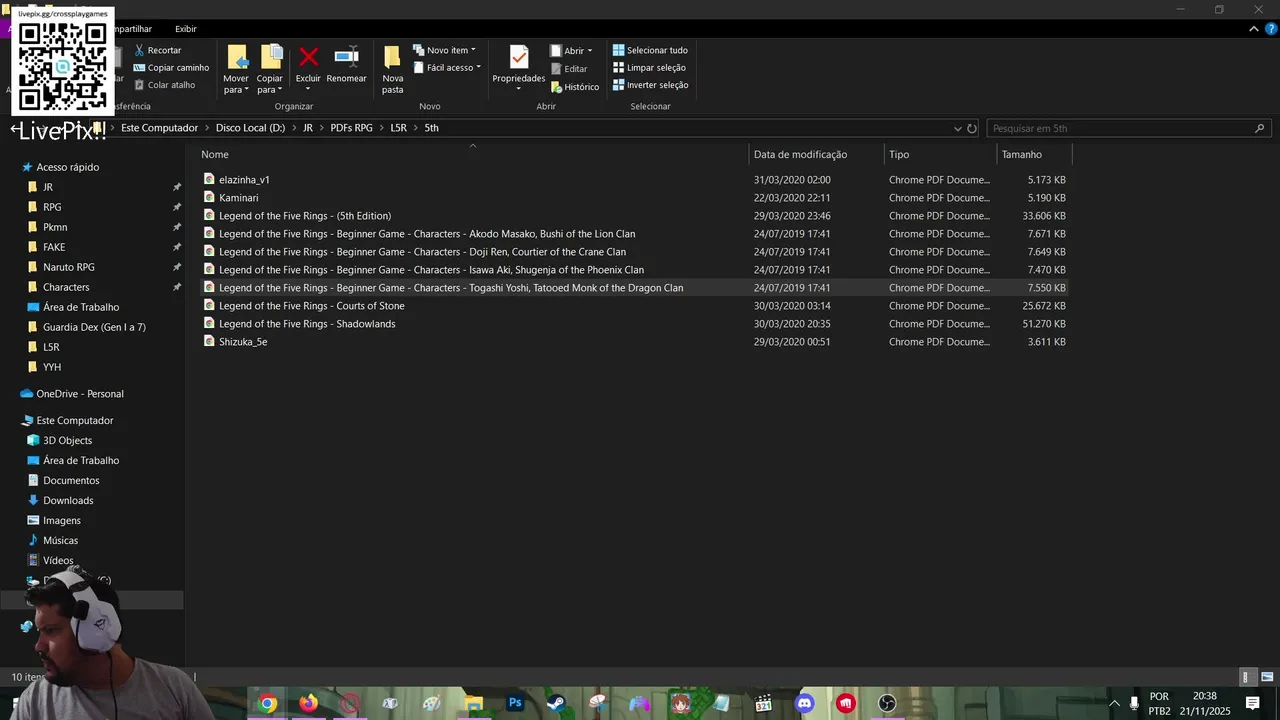The height and width of the screenshot is (720, 1280).
Task: Open OneDrive - Personal in sidebar
Action: click(80, 394)
